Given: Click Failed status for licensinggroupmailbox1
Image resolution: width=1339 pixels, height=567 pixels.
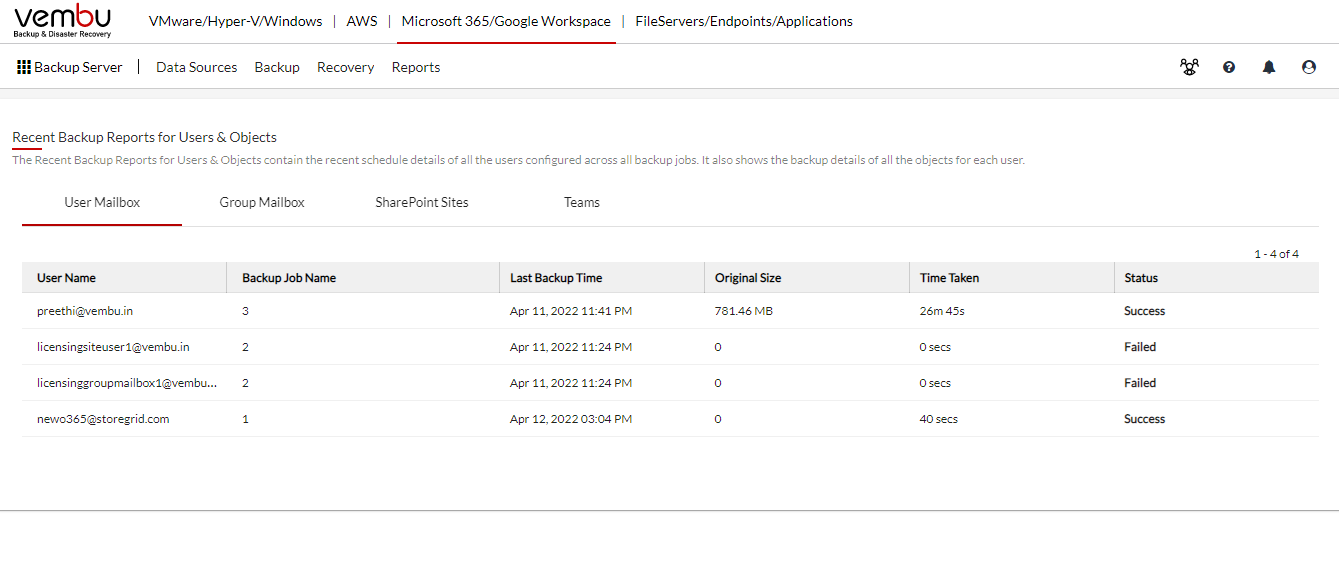Looking at the screenshot, I should [x=1140, y=383].
